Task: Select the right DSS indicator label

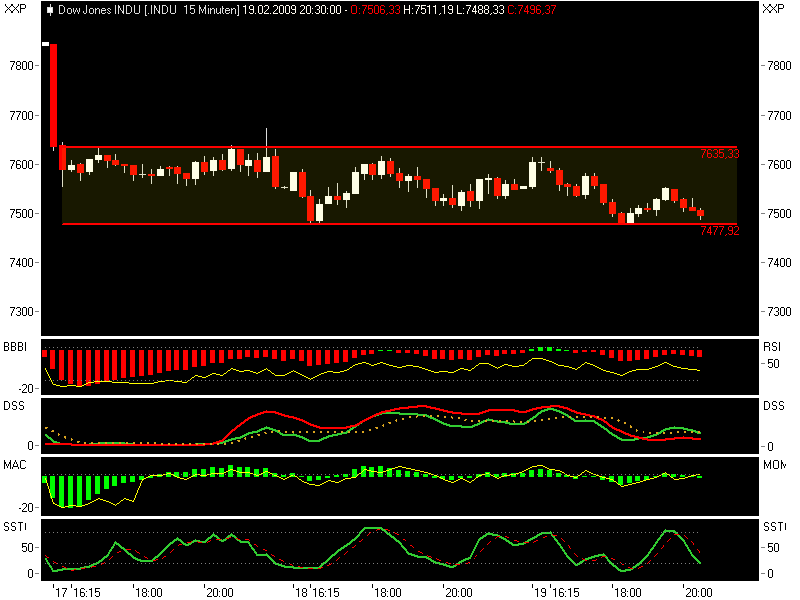Action: coord(773,406)
